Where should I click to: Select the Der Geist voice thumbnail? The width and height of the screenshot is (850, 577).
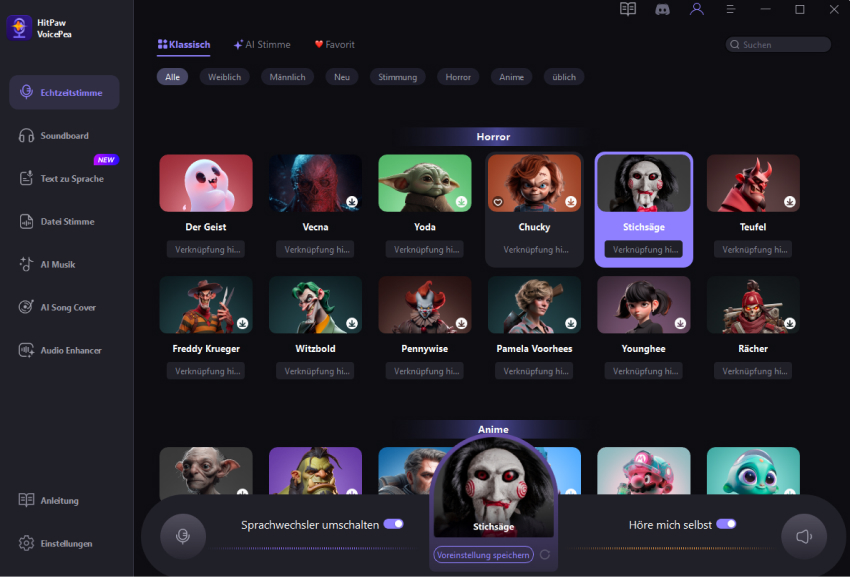pos(206,183)
